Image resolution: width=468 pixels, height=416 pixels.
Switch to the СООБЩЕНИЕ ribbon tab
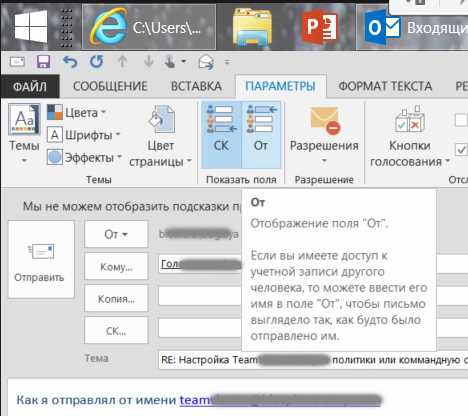(x=110, y=86)
